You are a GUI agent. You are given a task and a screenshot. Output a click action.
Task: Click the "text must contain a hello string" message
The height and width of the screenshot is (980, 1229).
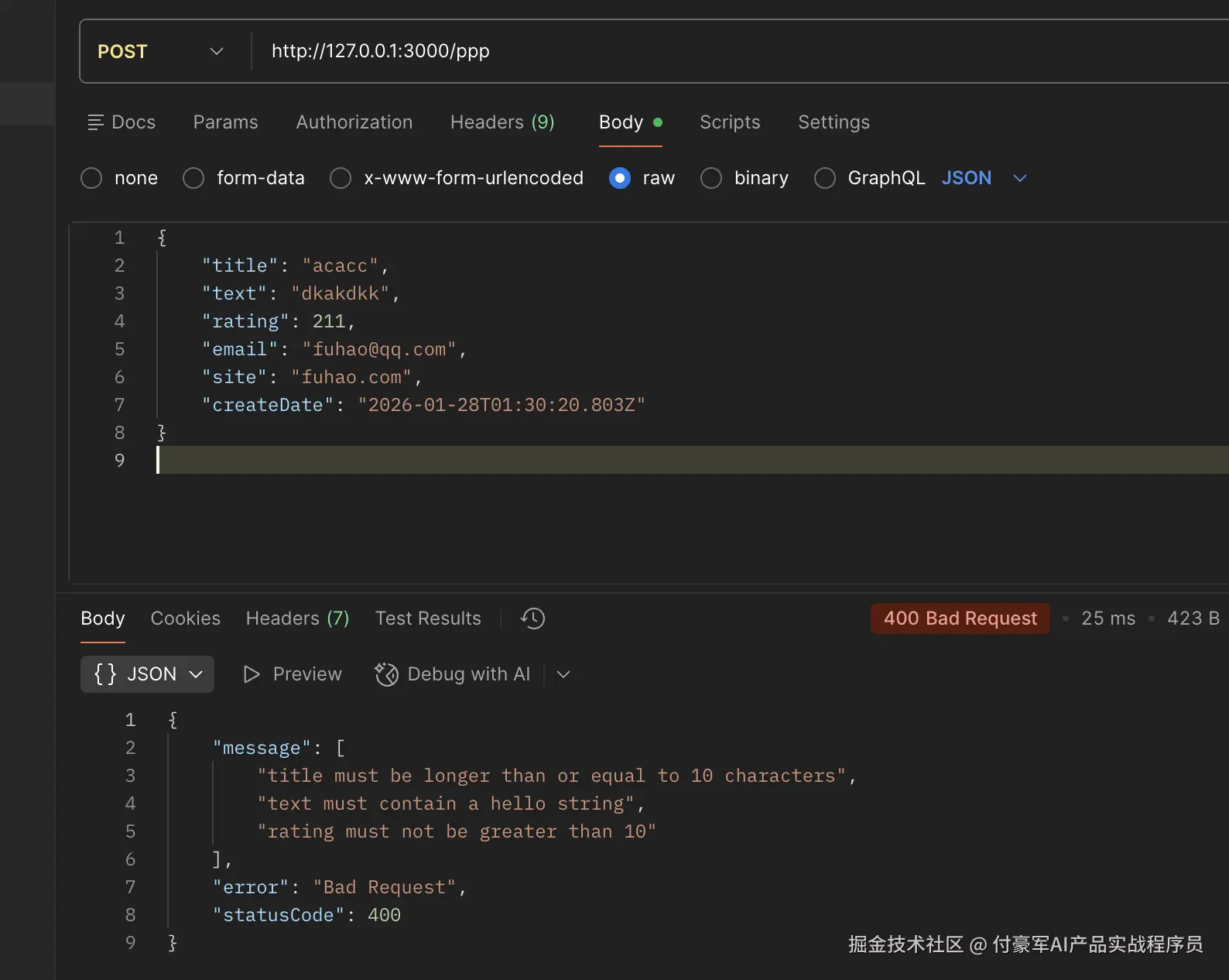coord(446,804)
